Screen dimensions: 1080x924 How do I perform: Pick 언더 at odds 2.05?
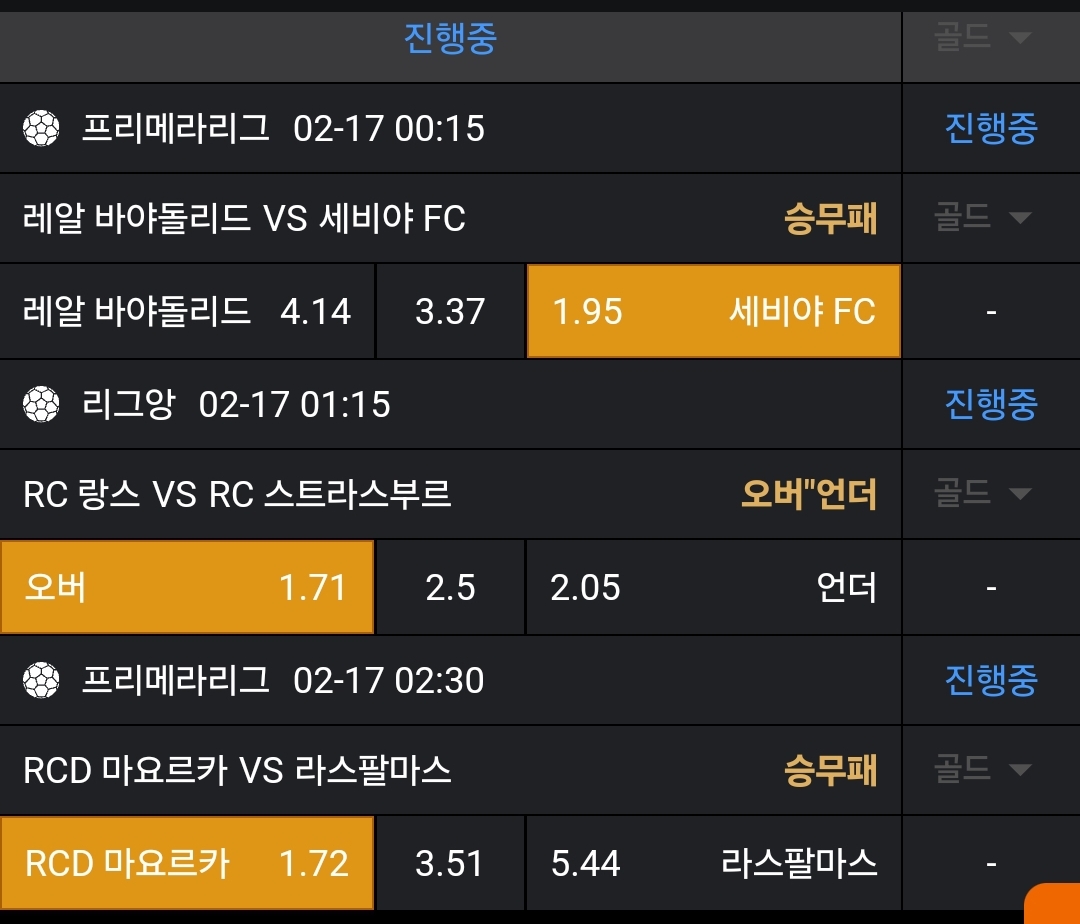(713, 587)
